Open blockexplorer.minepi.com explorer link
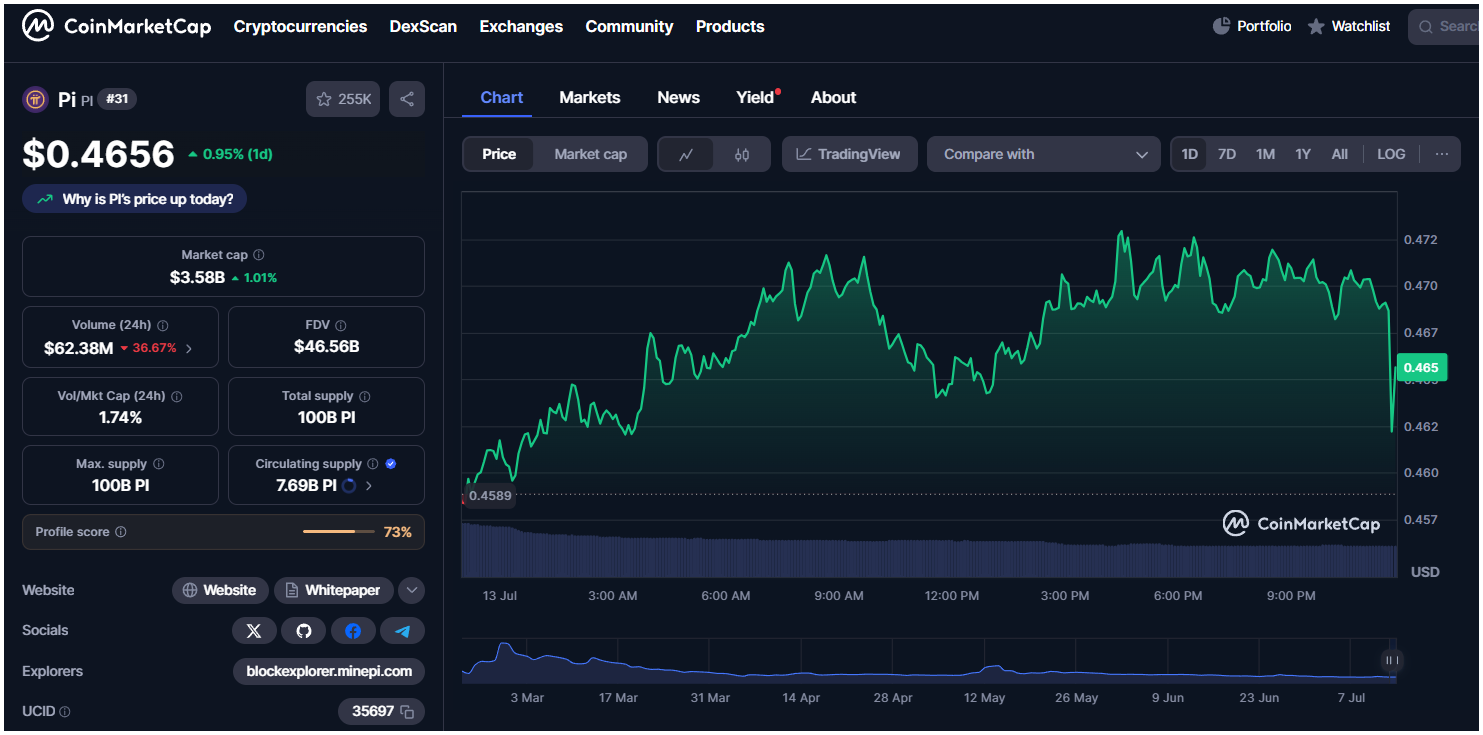 (329, 671)
